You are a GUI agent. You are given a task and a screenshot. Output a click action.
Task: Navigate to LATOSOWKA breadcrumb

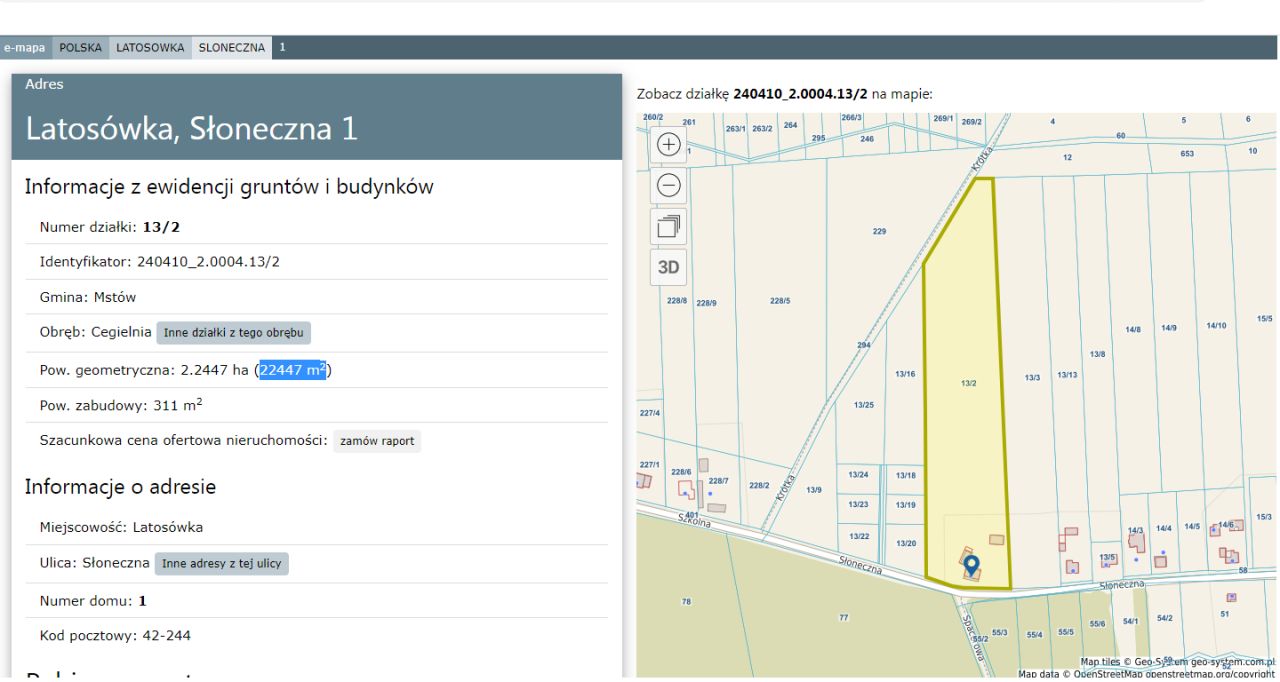[x=150, y=48]
